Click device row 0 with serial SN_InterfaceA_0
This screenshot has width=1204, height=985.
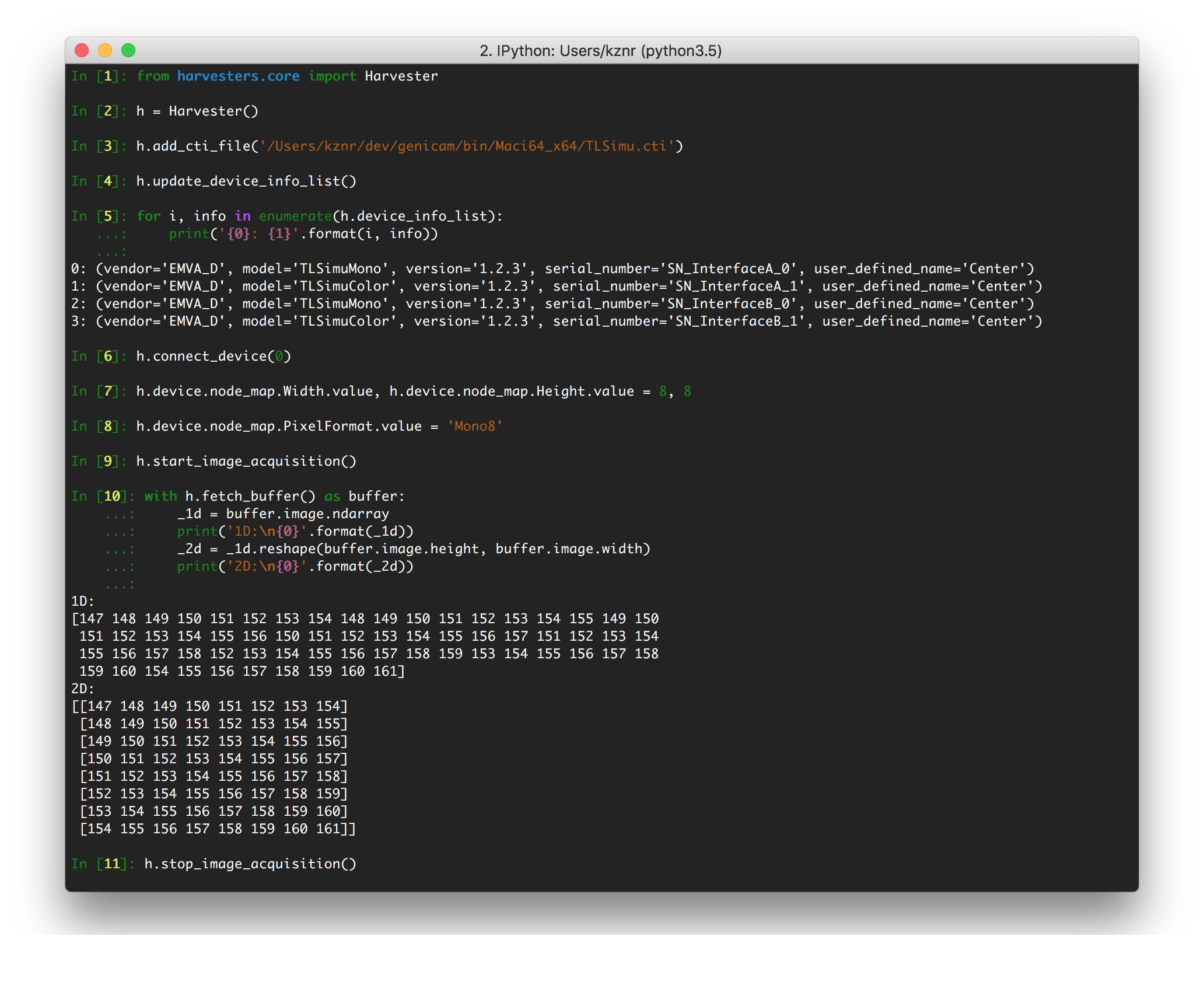click(552, 269)
